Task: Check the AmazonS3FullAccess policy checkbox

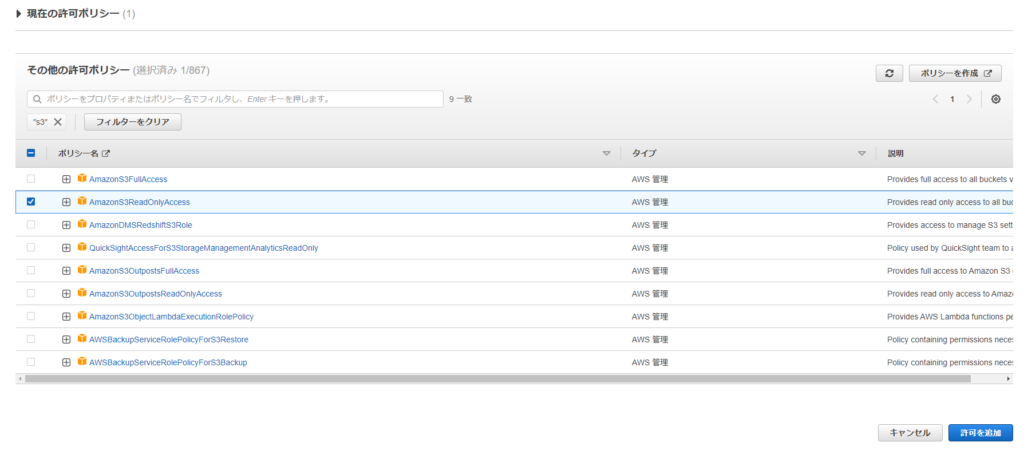Action: pyautogui.click(x=31, y=179)
